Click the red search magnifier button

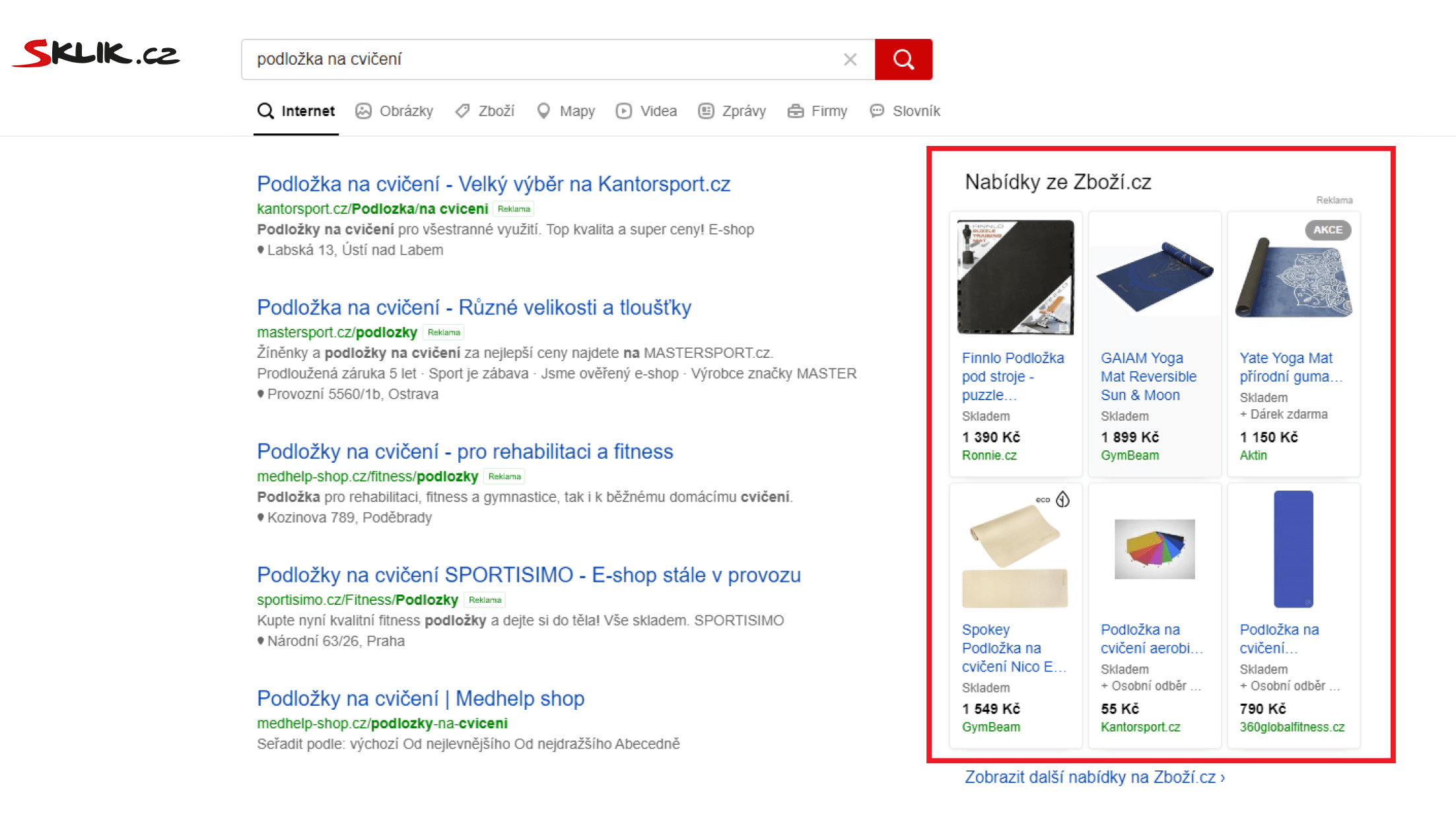point(903,59)
